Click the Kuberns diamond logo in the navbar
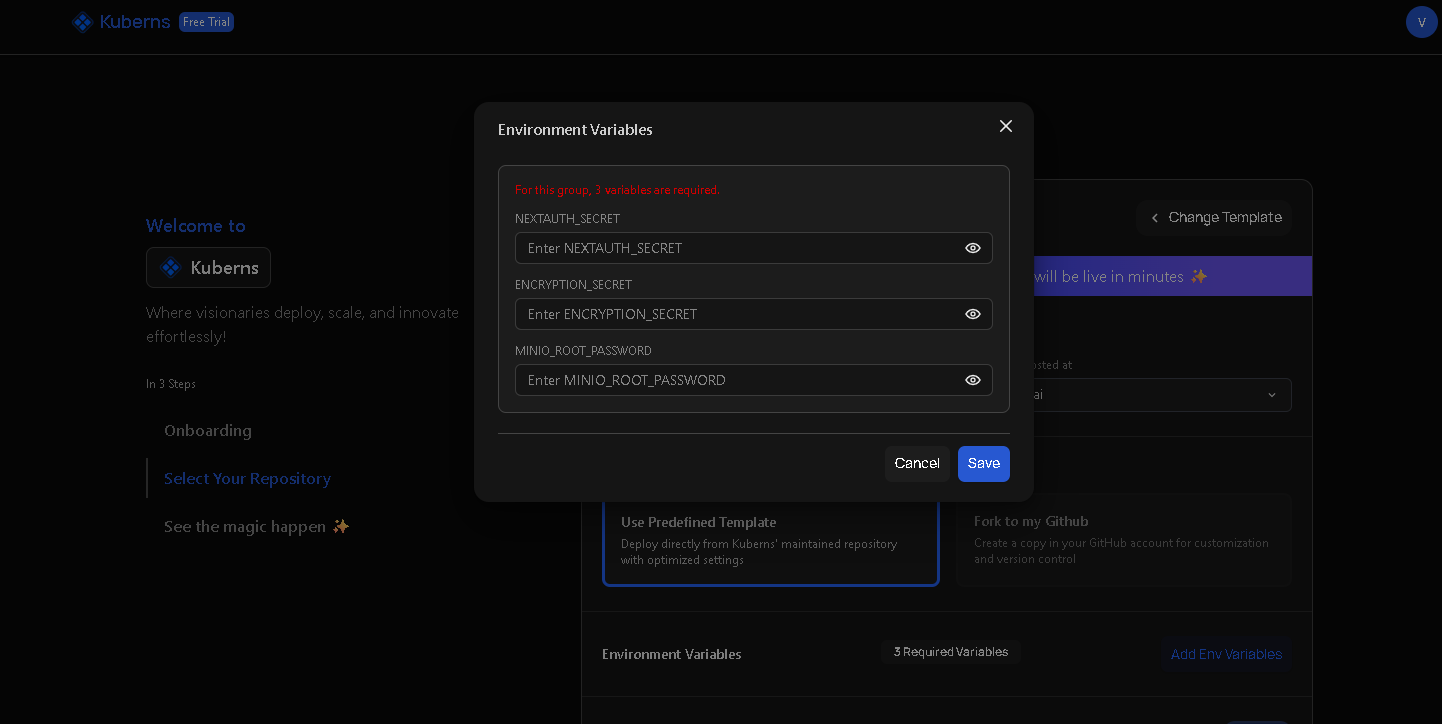The width and height of the screenshot is (1442, 724). pos(82,21)
